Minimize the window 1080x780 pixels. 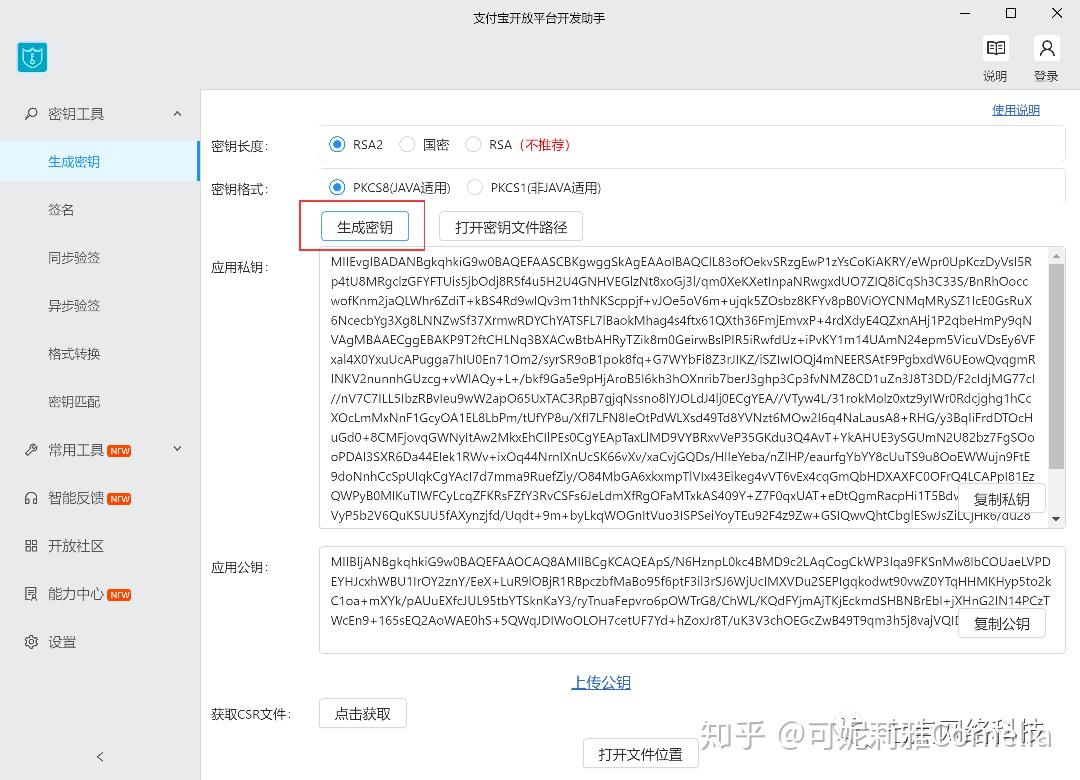click(x=965, y=13)
